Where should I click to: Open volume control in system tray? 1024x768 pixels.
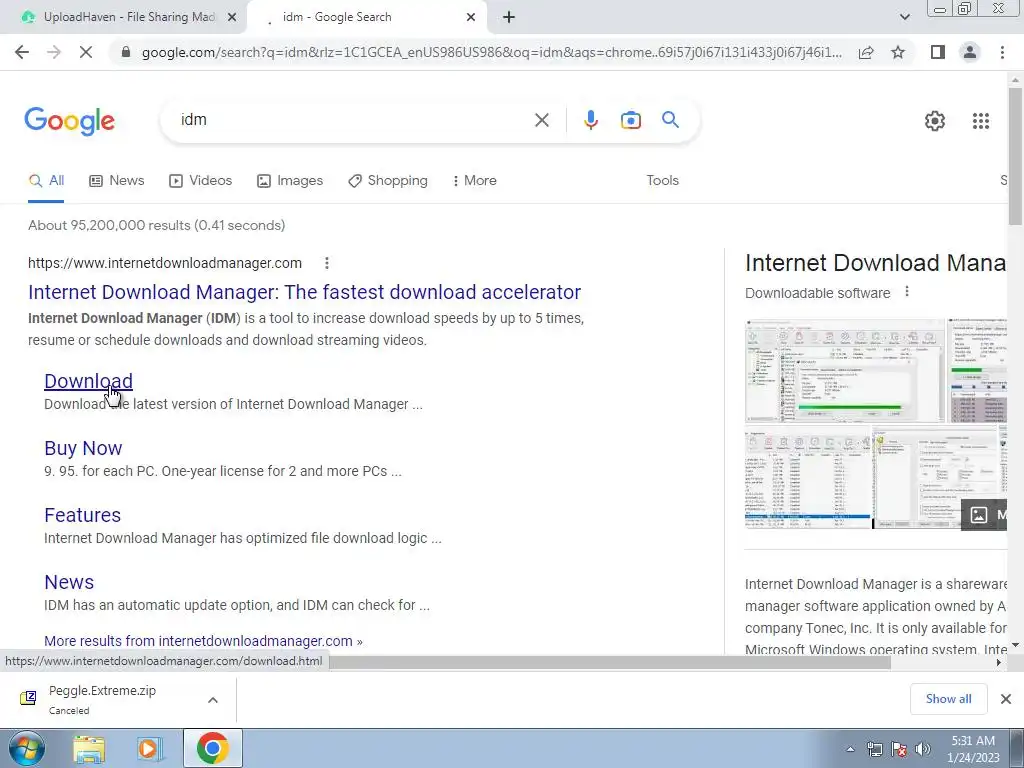[x=923, y=750]
